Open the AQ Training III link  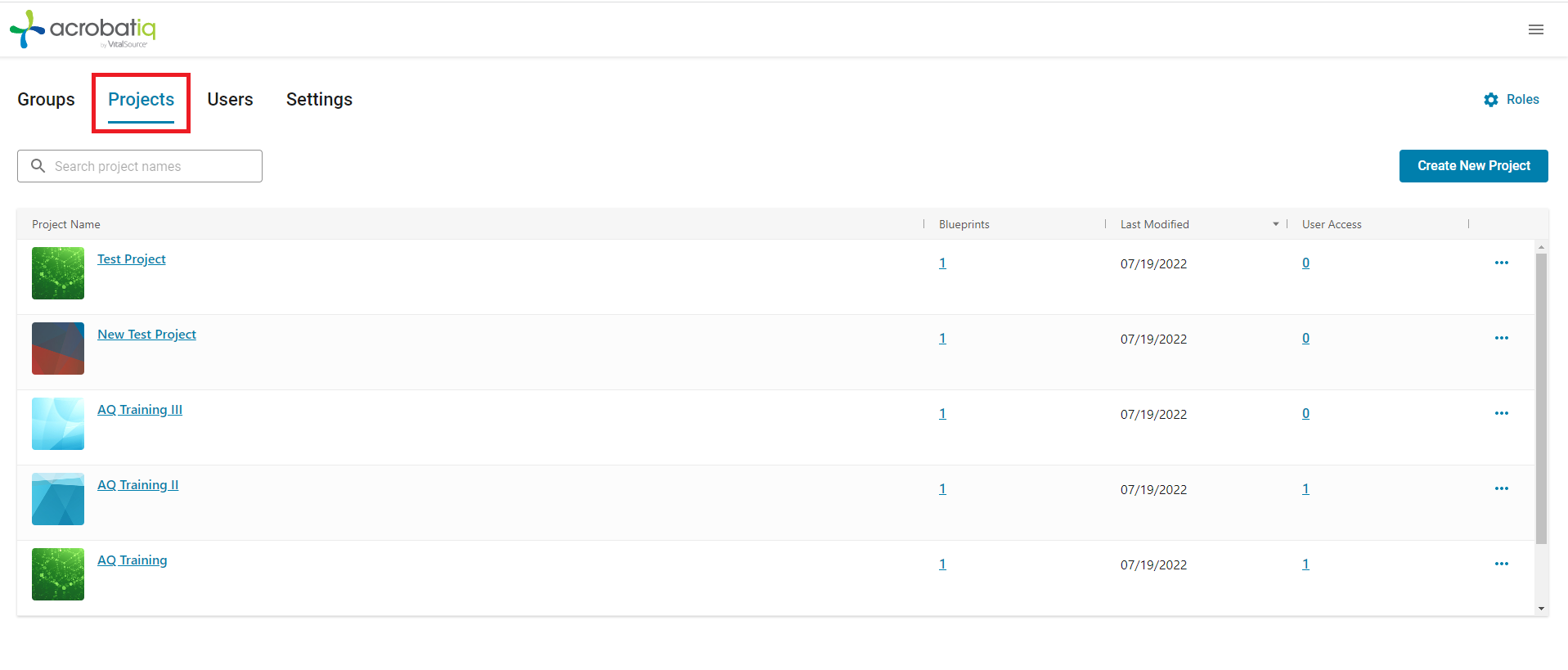(140, 410)
